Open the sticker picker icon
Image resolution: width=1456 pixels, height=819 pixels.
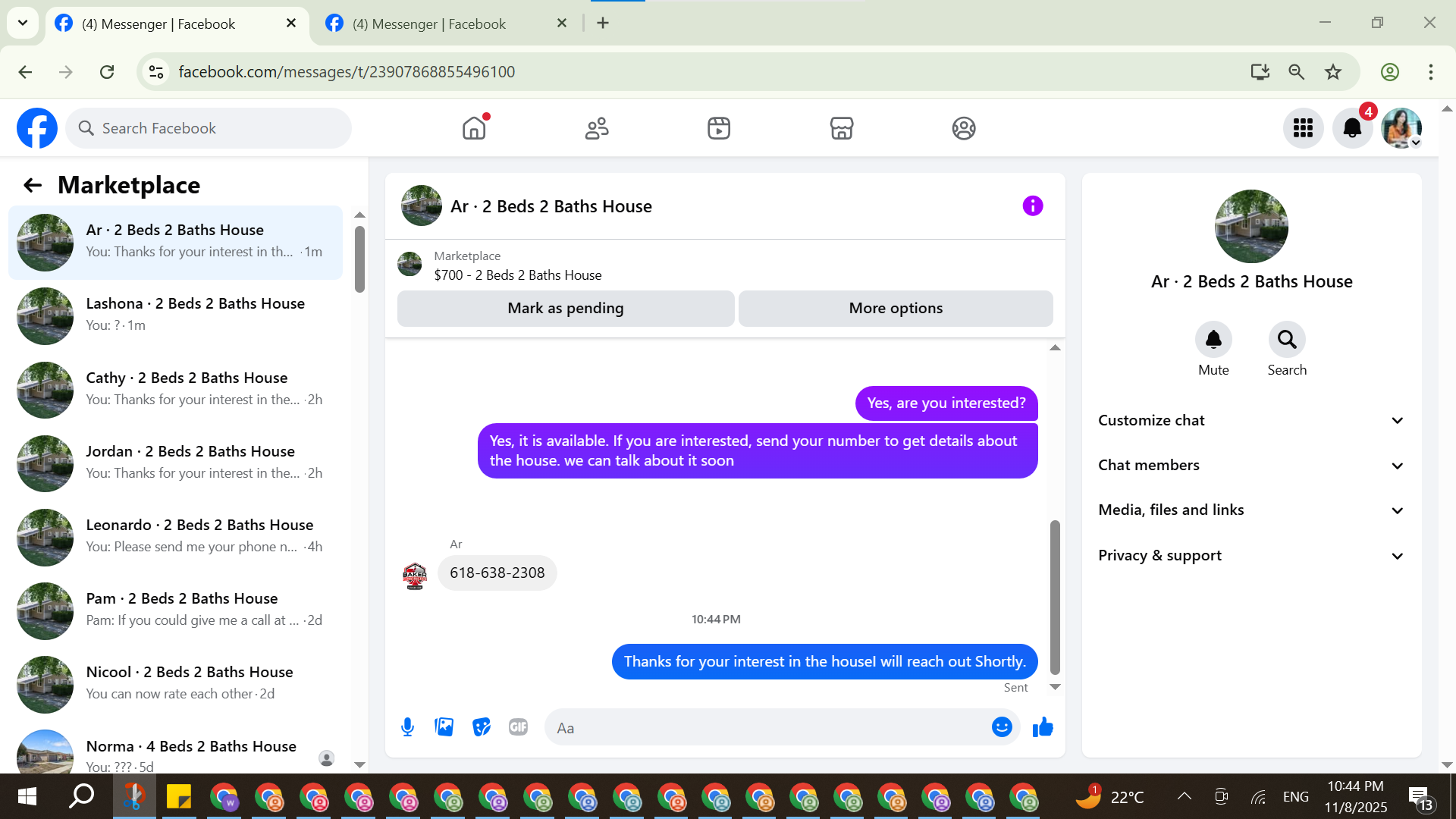[x=481, y=727]
